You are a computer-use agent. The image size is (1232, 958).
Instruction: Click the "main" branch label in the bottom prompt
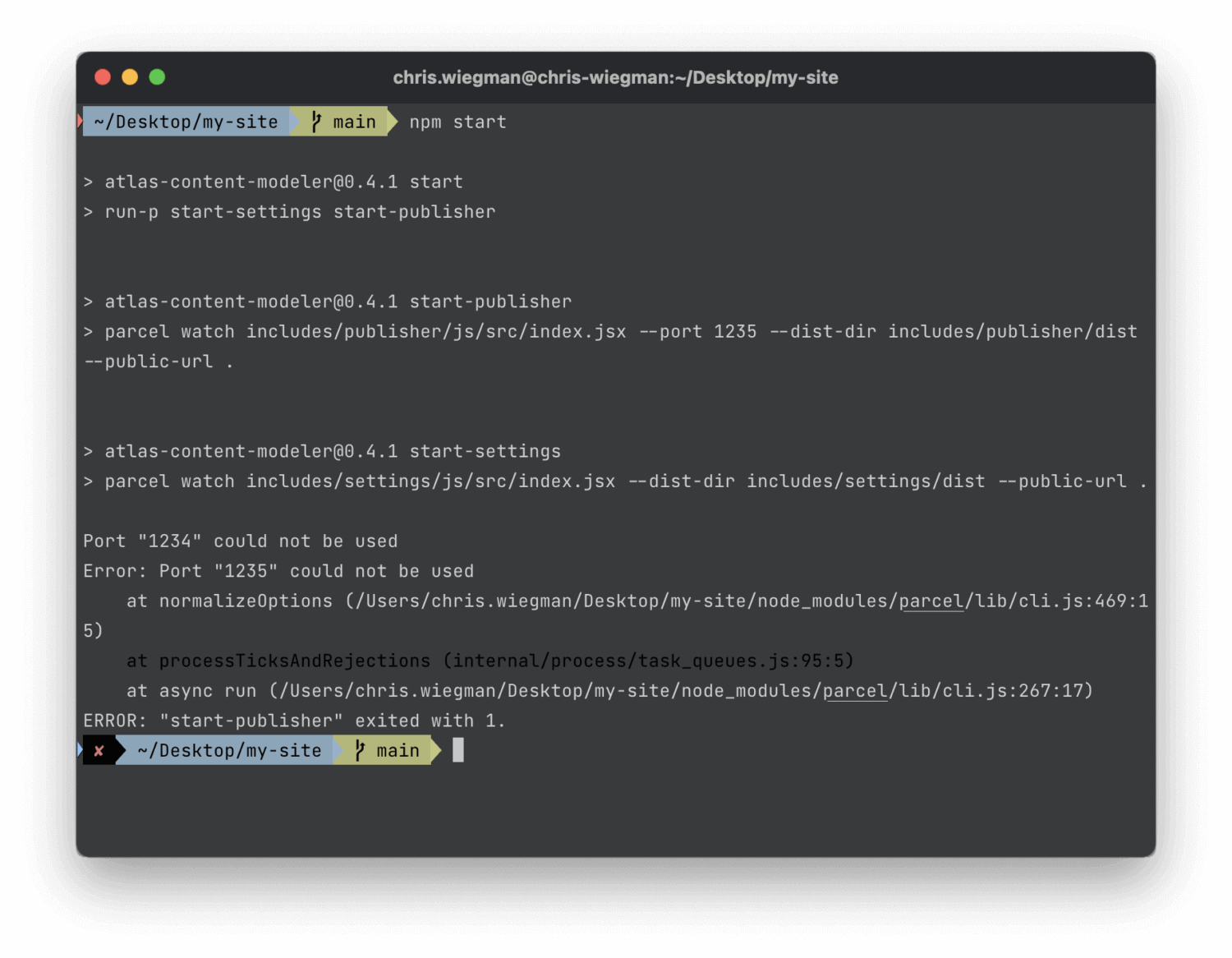click(x=398, y=751)
